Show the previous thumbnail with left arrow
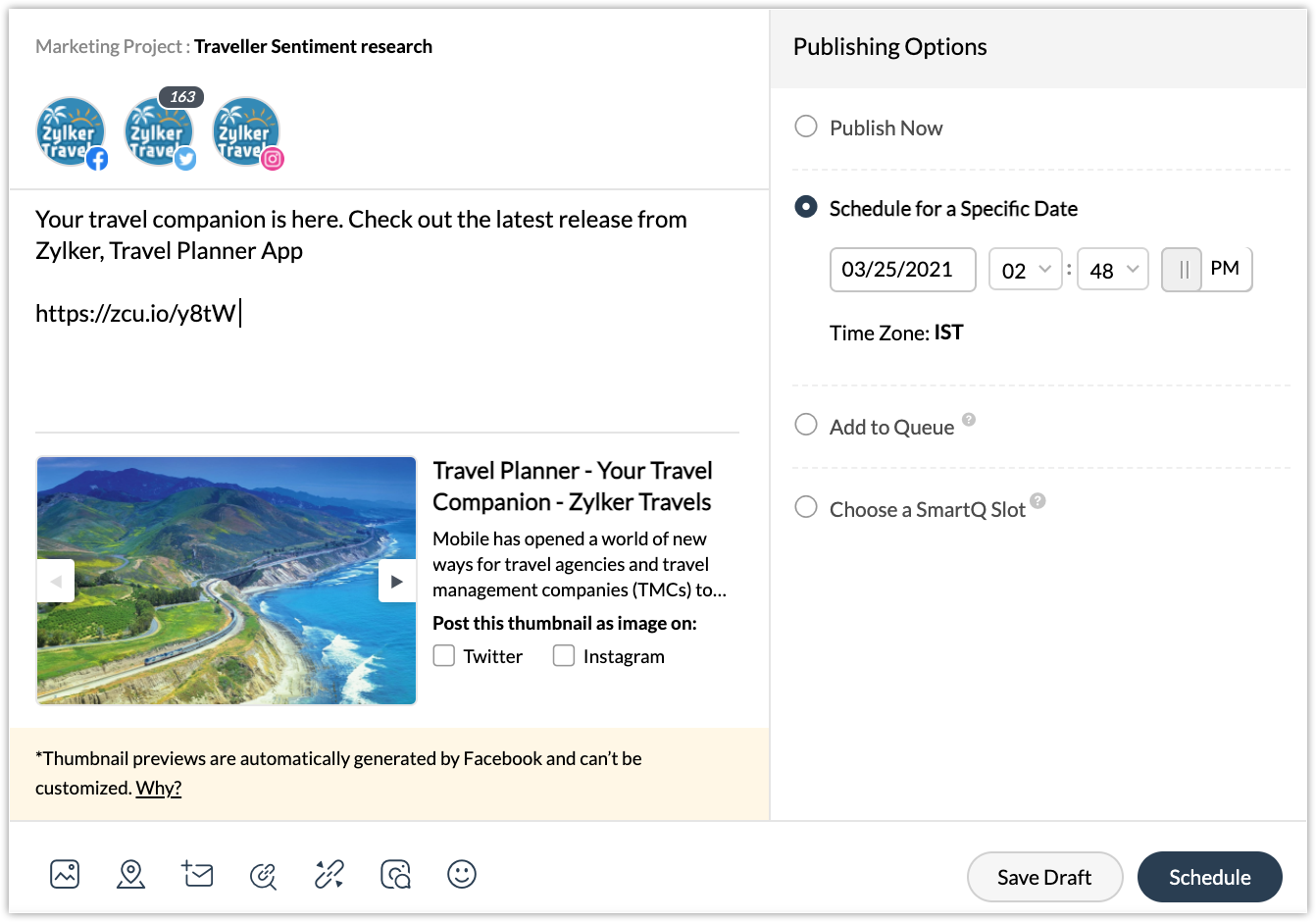The width and height of the screenshot is (1316, 922). tap(56, 582)
